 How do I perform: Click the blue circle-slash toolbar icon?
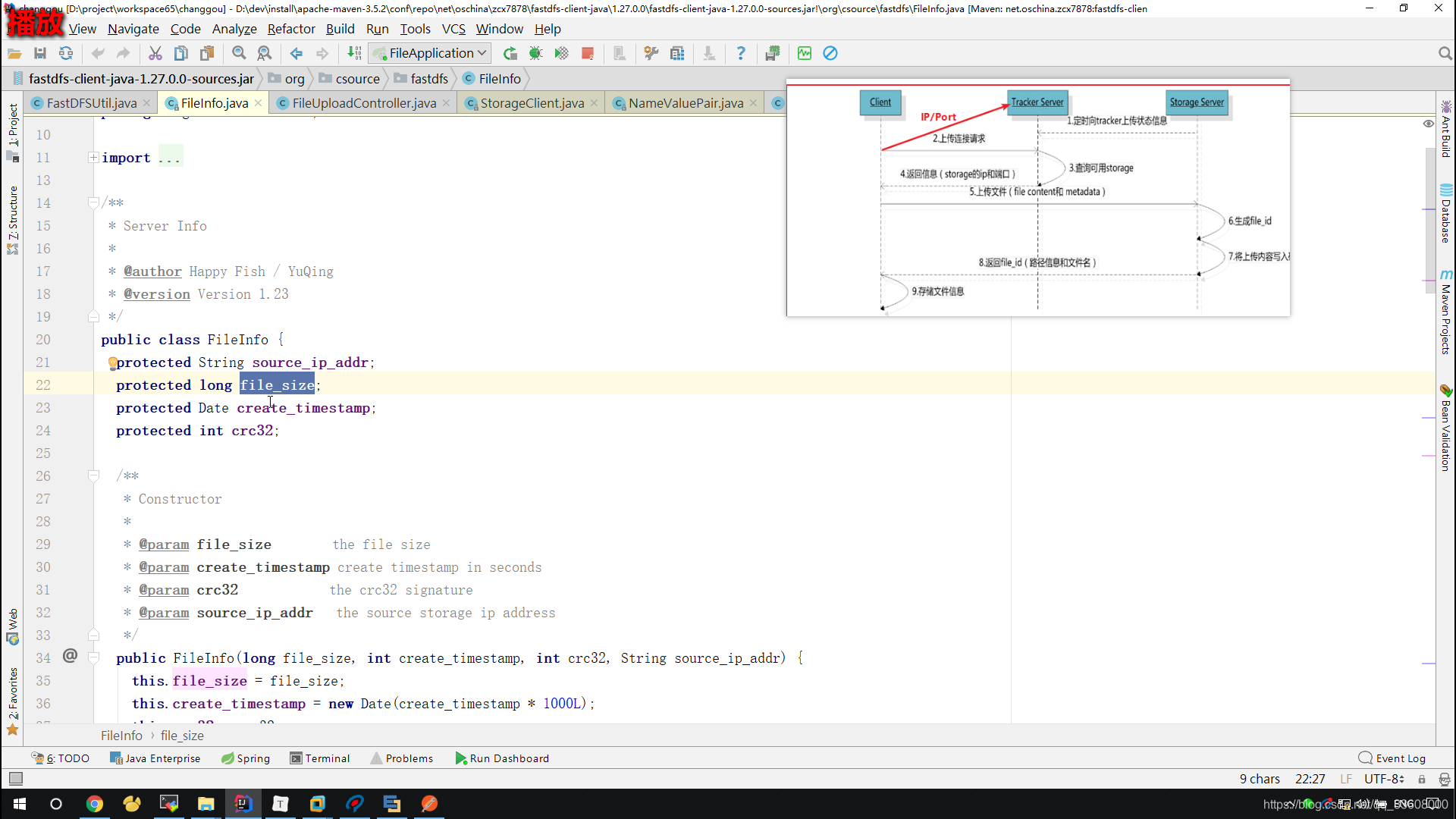830,53
